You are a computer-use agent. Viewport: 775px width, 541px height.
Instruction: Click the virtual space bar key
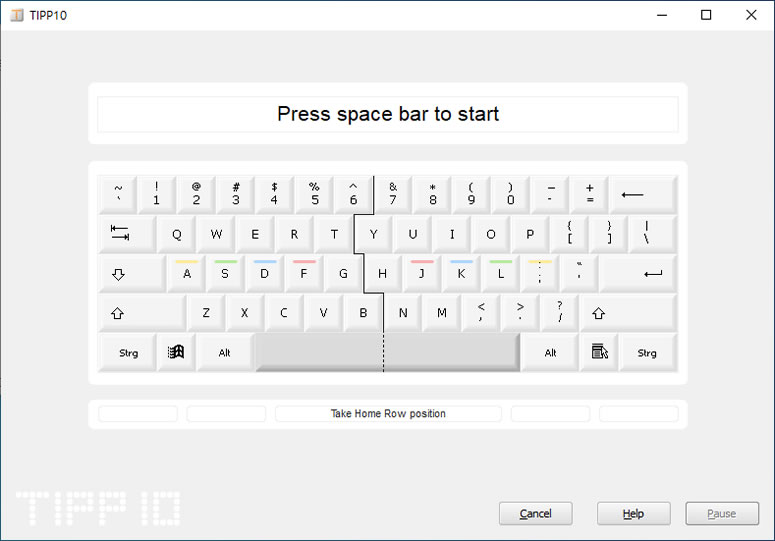(388, 352)
